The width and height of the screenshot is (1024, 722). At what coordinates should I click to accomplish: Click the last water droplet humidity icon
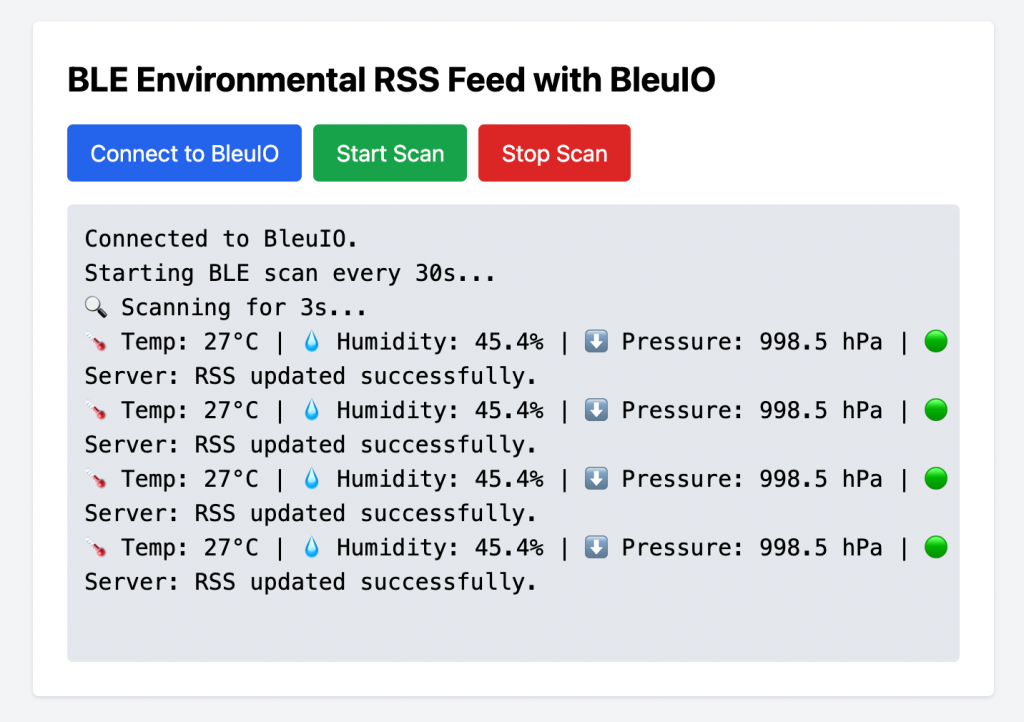(x=312, y=547)
